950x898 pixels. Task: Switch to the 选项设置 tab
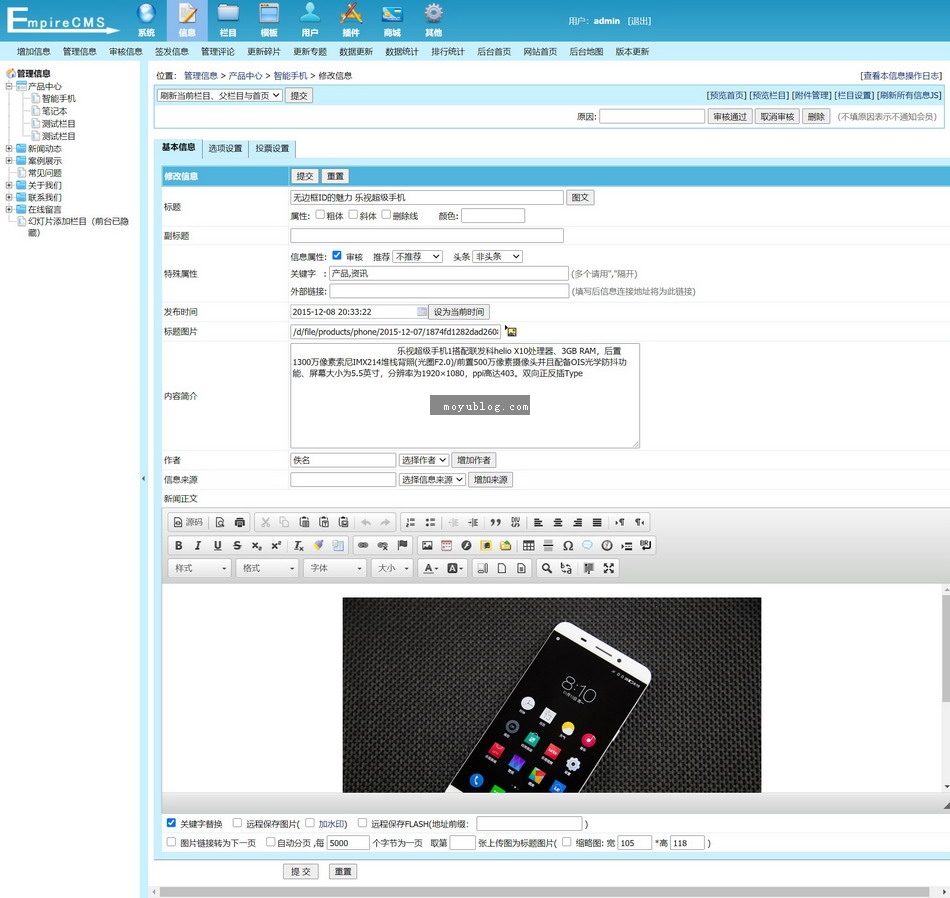[x=225, y=148]
